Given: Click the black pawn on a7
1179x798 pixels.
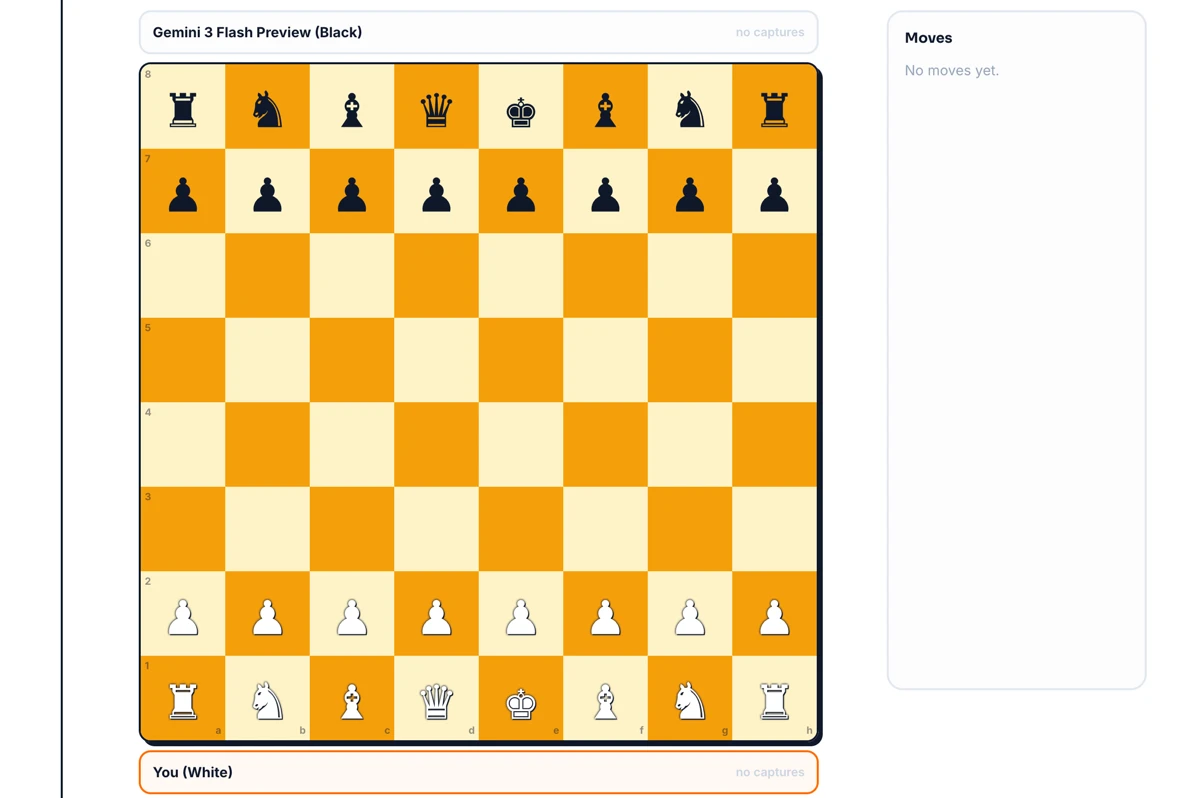Looking at the screenshot, I should pyautogui.click(x=183, y=194).
